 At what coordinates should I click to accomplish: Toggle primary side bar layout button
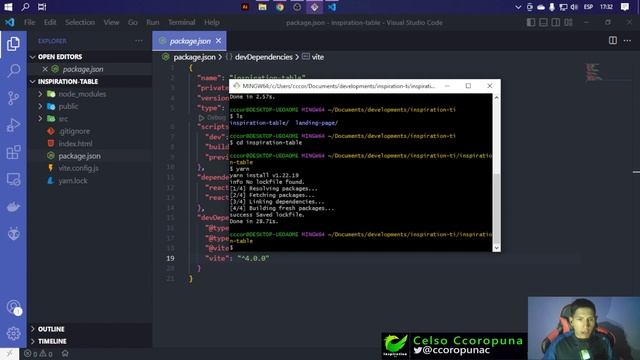point(531,22)
